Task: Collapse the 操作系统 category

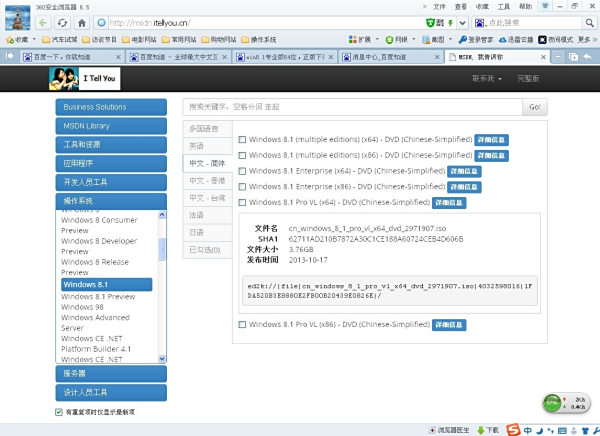Action: tap(111, 201)
